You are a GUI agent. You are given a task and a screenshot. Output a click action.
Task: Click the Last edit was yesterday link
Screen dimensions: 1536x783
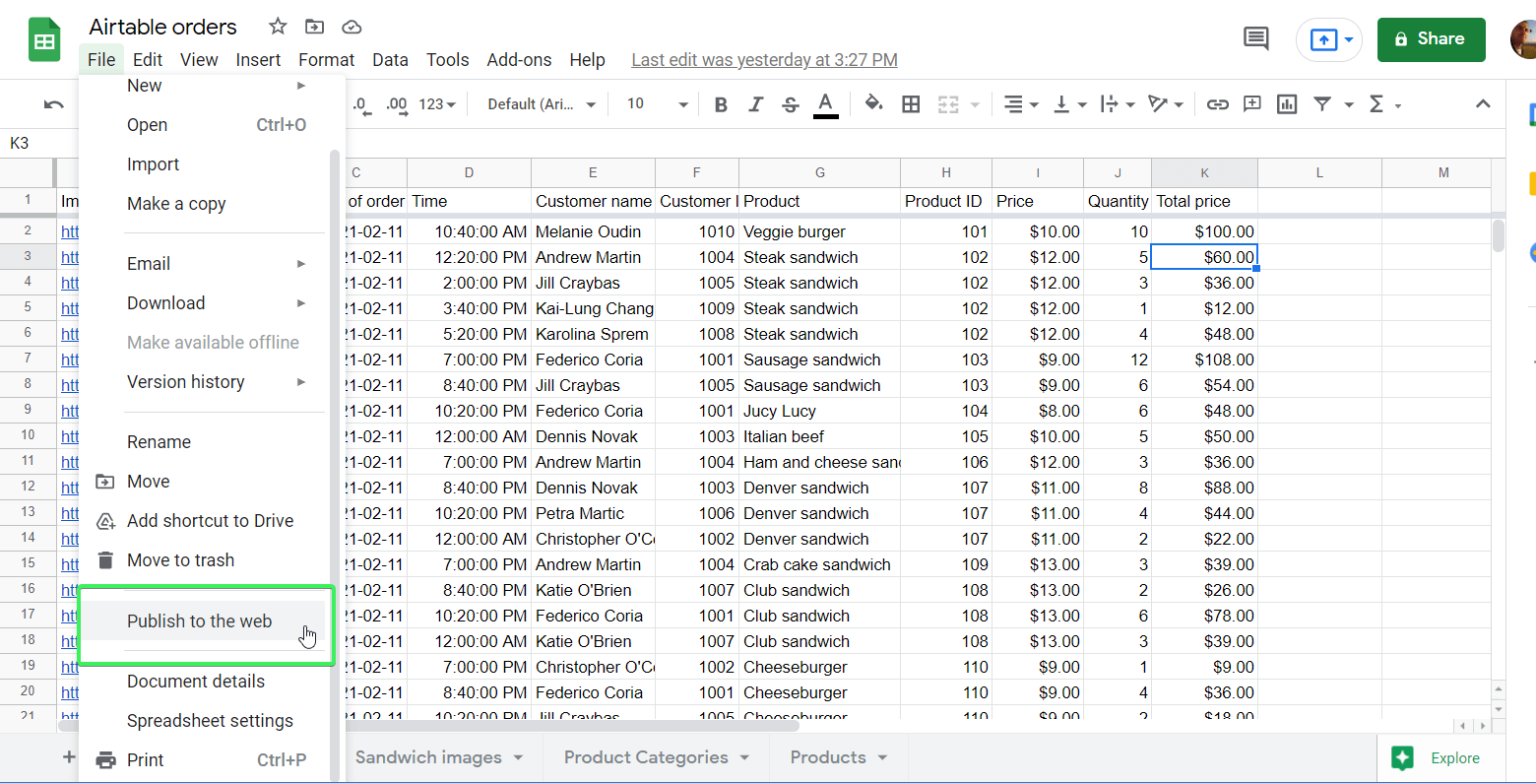763,60
